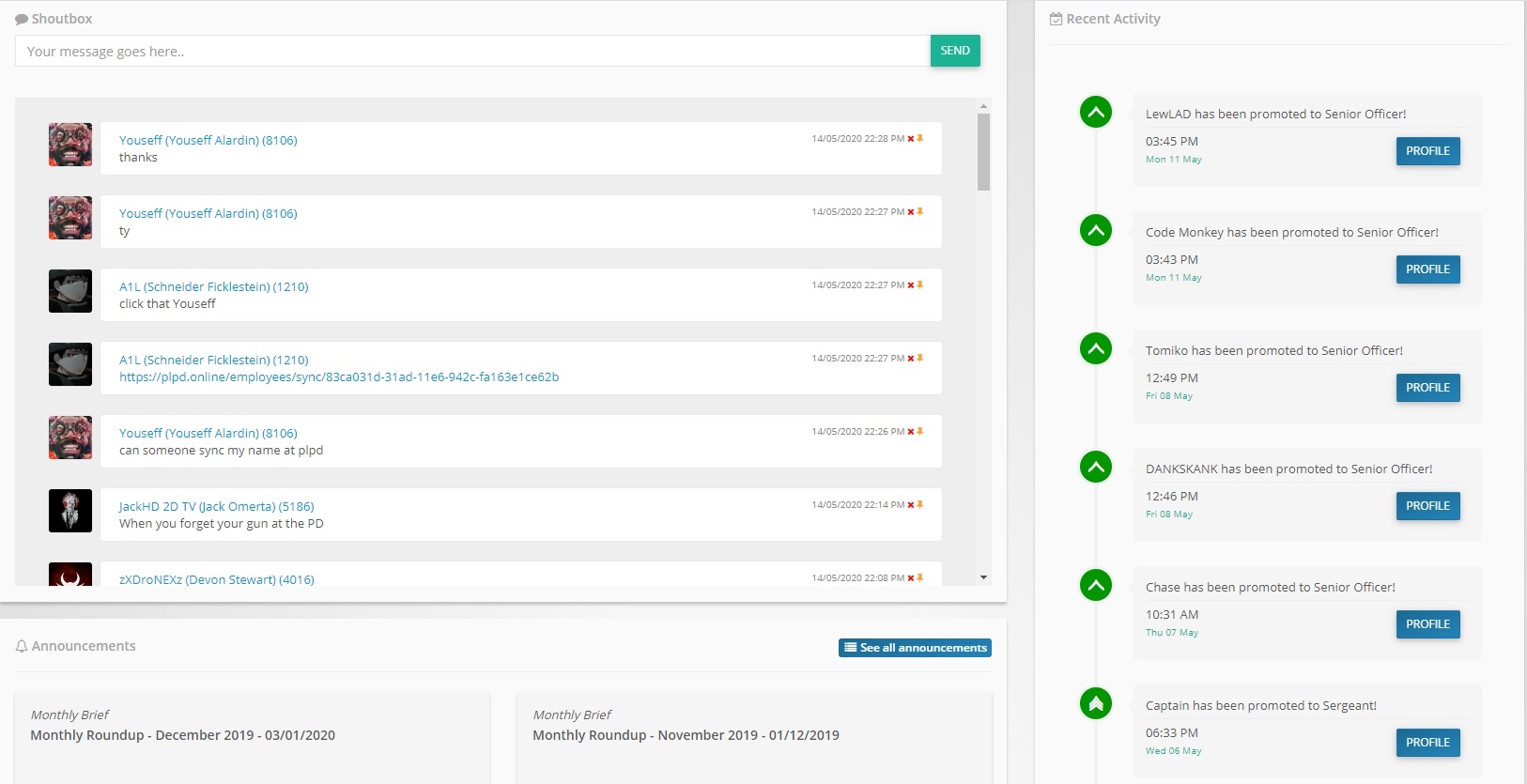Click the shoutbox scrollbar thumb
This screenshot has height=784, width=1527.
(x=983, y=152)
